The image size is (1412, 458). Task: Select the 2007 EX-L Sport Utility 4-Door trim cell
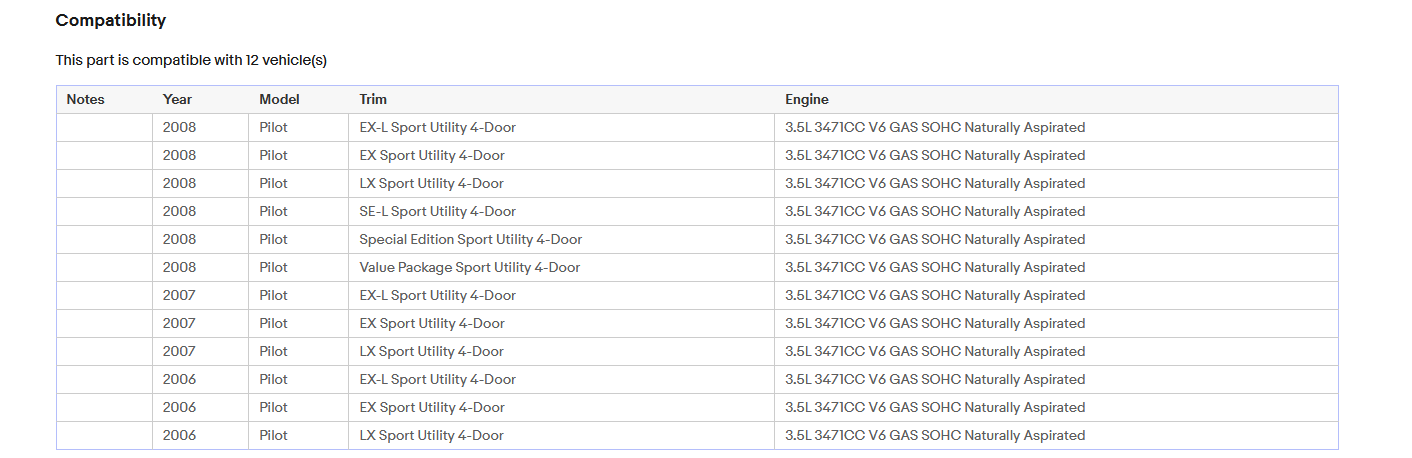click(561, 295)
